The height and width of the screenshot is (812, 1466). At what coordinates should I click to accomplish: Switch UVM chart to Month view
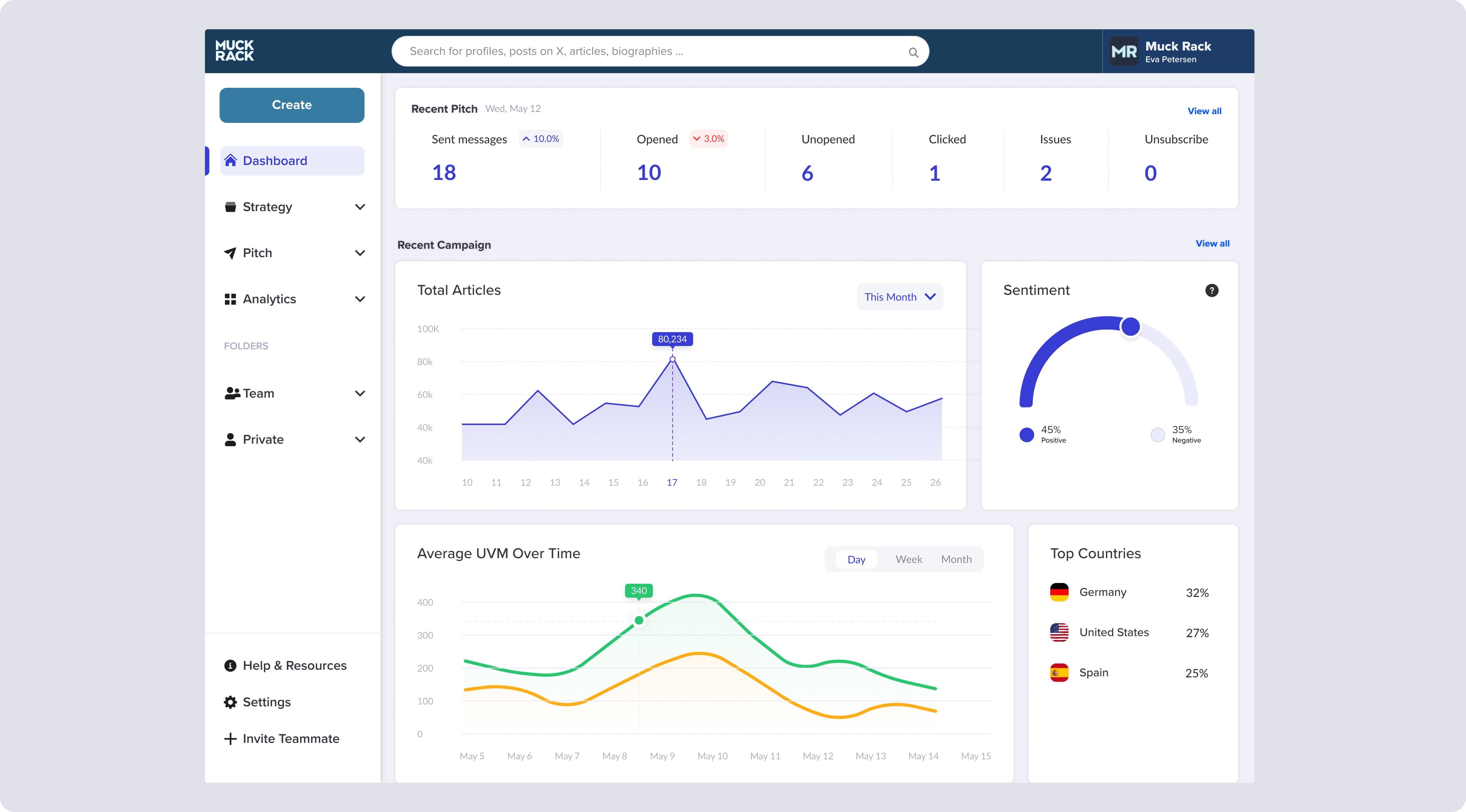[956, 560]
